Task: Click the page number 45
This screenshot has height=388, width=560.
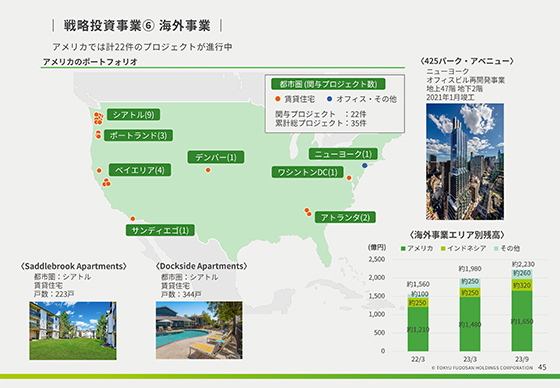Action: click(542, 367)
